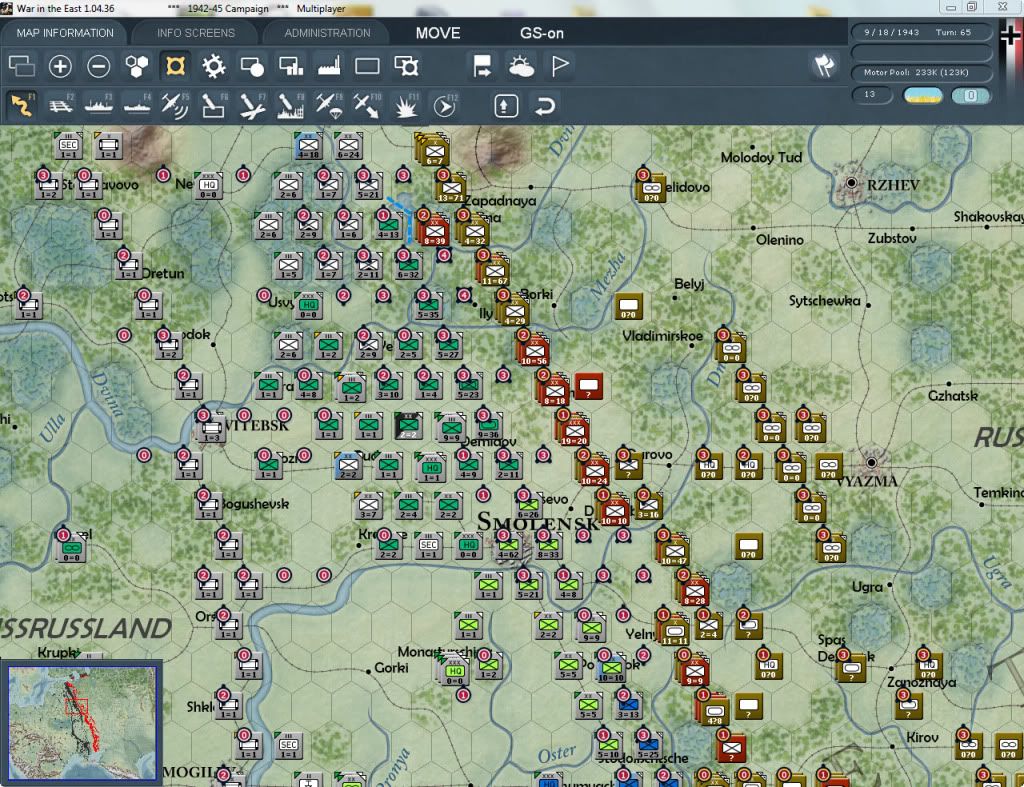Select the F2 rail mode icon
Screen dimensions: 1024x787
(61, 105)
